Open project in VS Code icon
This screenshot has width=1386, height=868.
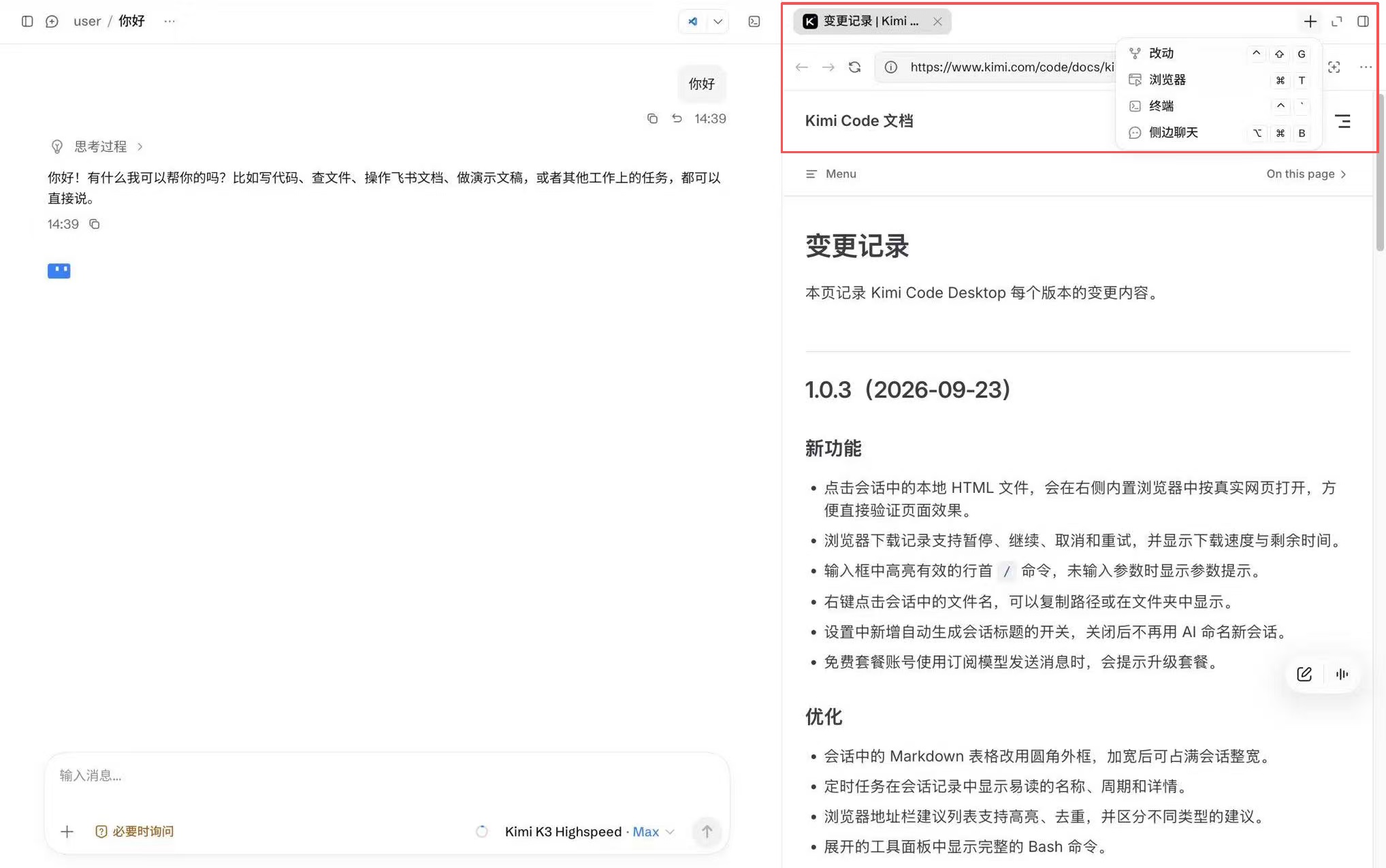click(x=693, y=21)
